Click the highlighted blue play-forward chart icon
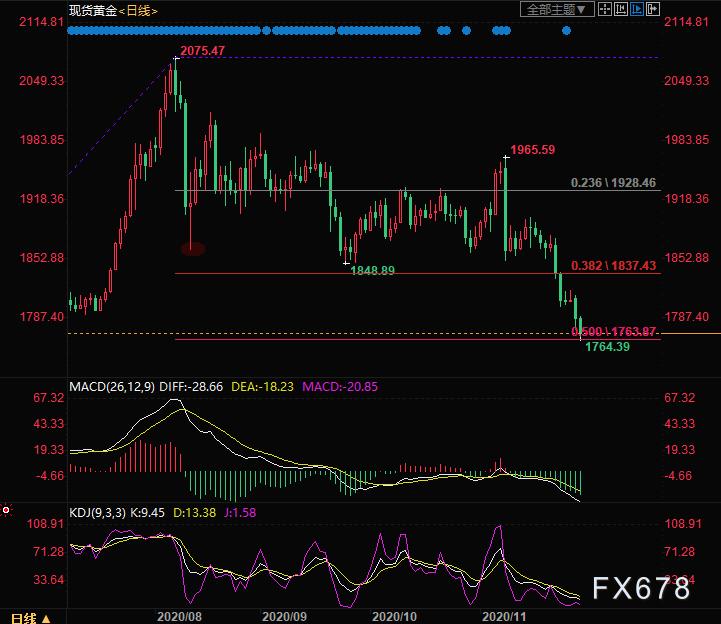721x624 pixels. click(x=636, y=10)
